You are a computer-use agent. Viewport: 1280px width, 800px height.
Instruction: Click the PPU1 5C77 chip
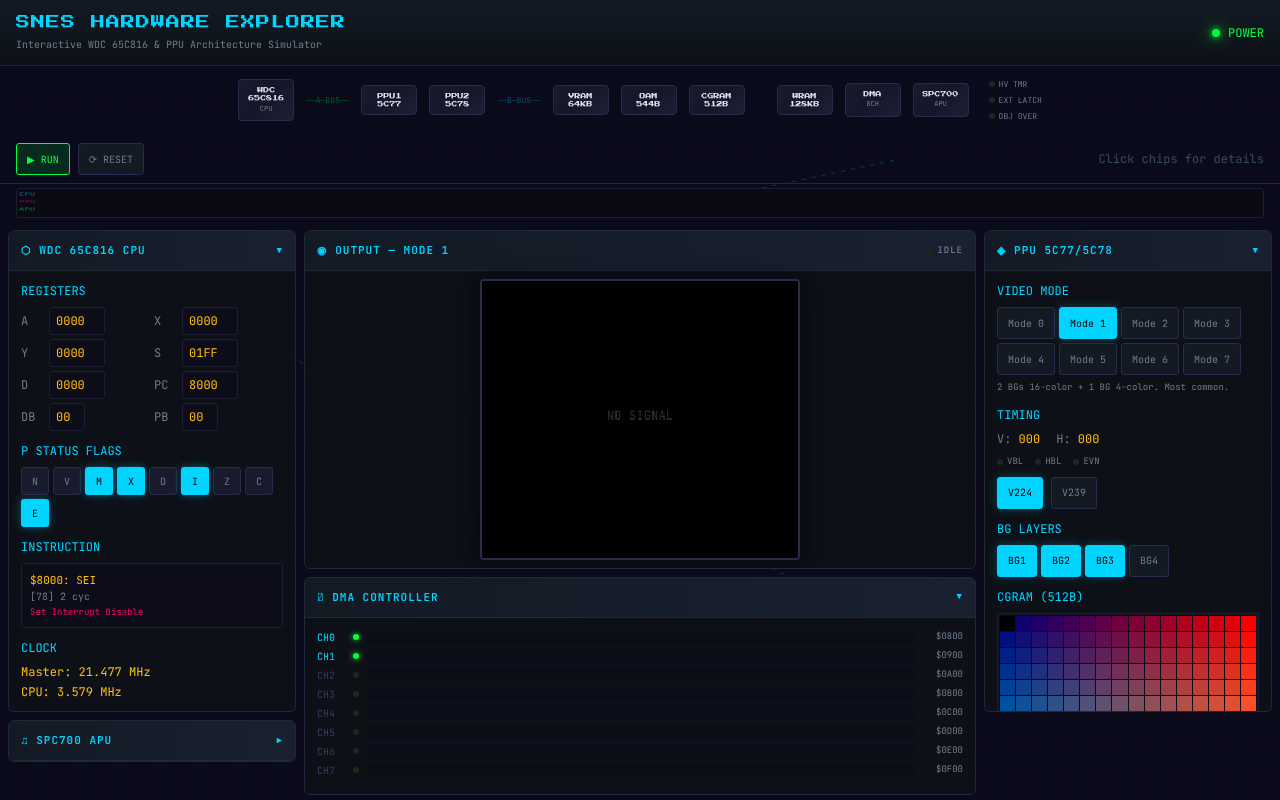(388, 99)
